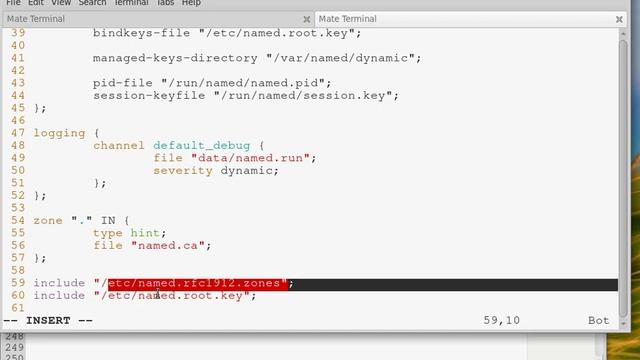Click "named.ca" on line 56
640x360 pixels.
pyautogui.click(x=168, y=246)
